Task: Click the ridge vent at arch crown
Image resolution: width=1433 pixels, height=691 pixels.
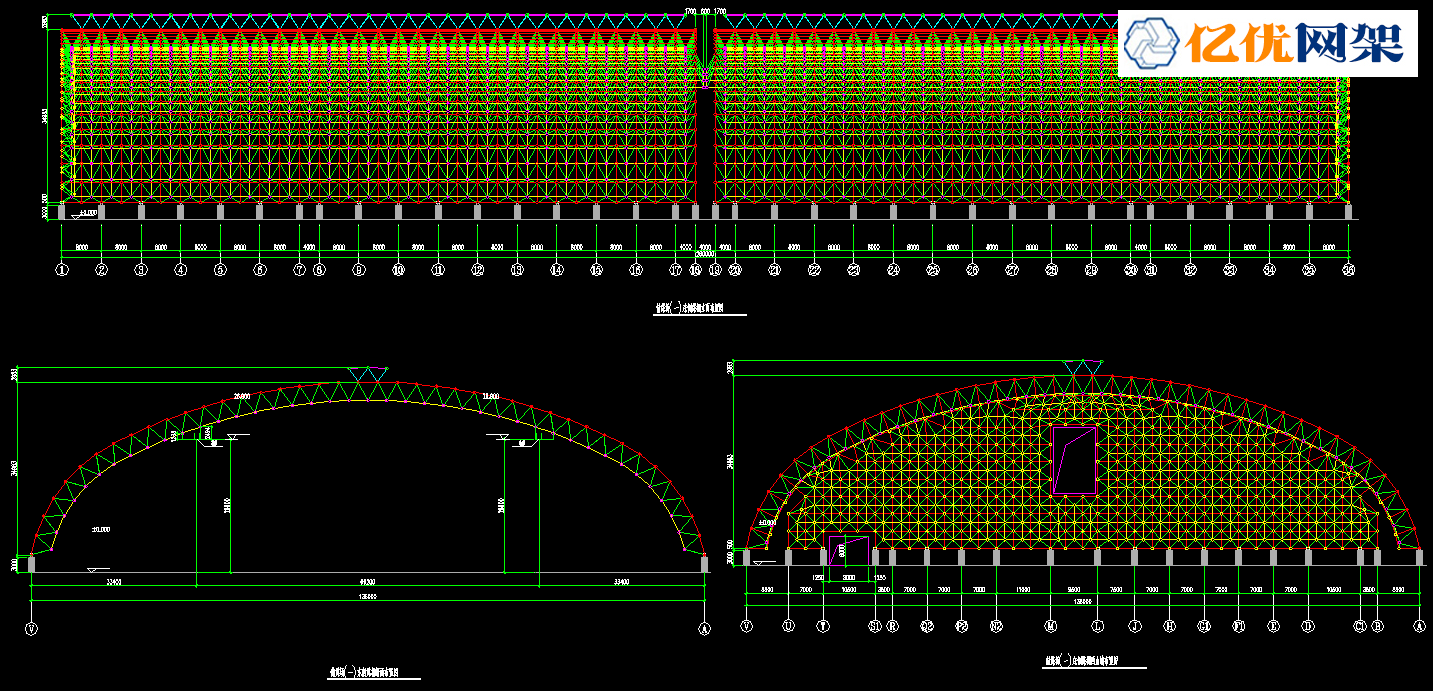Action: [x=366, y=375]
